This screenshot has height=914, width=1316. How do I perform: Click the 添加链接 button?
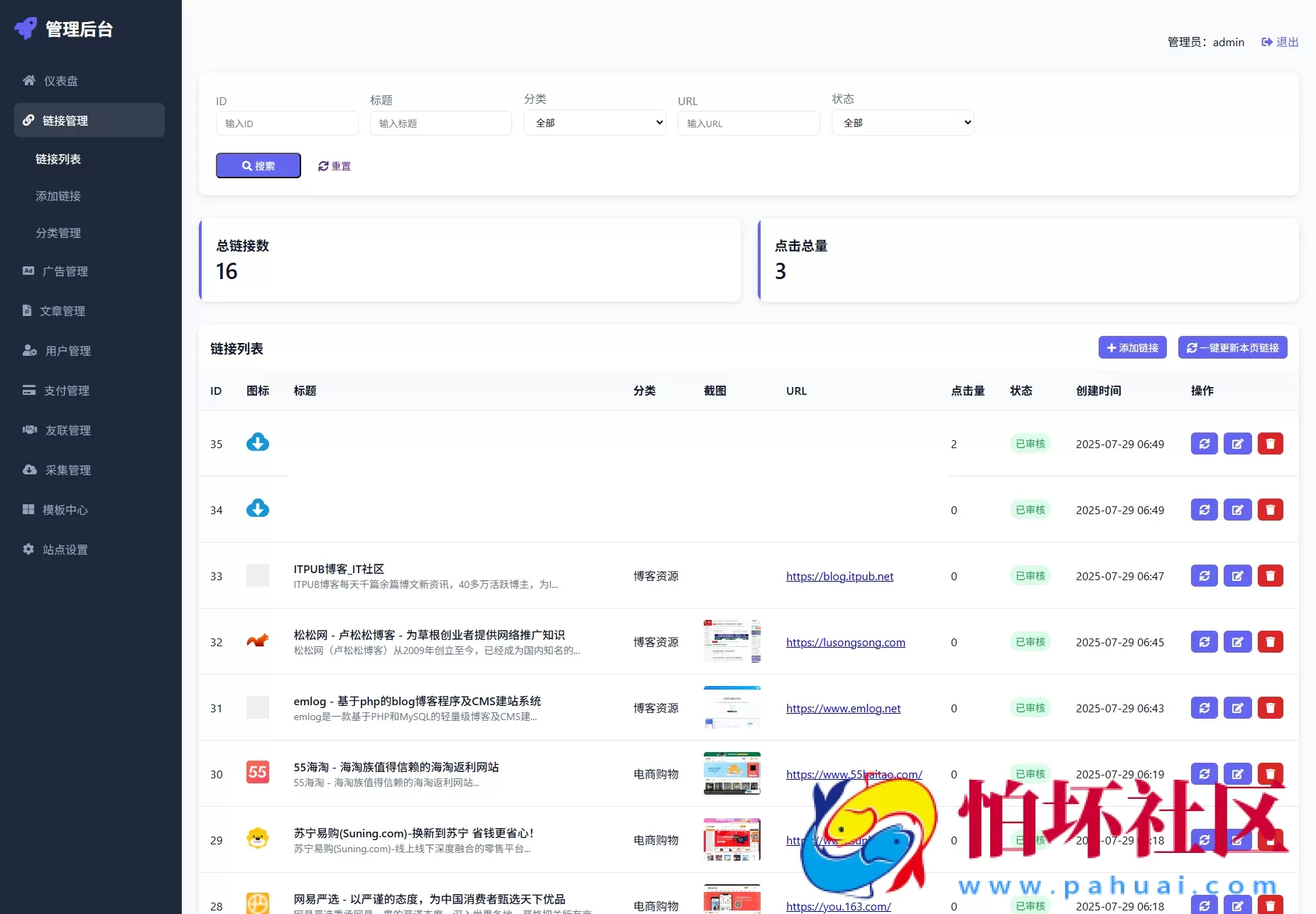coord(1132,347)
